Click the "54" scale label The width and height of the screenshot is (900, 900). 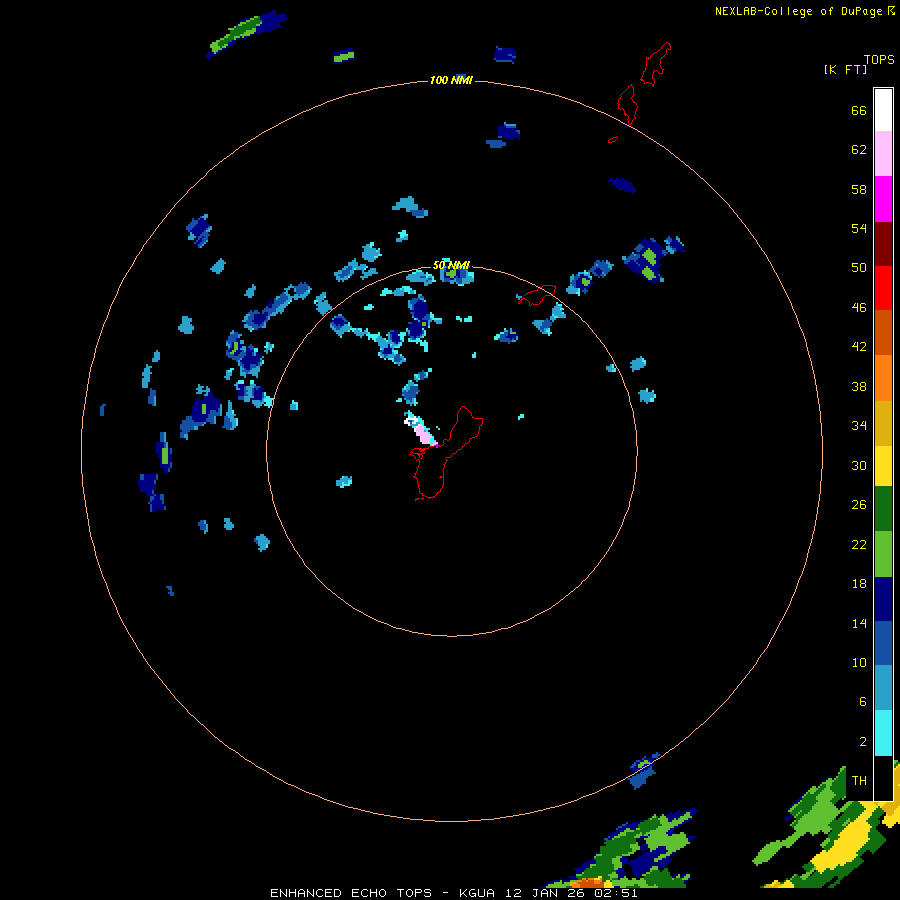tap(859, 228)
